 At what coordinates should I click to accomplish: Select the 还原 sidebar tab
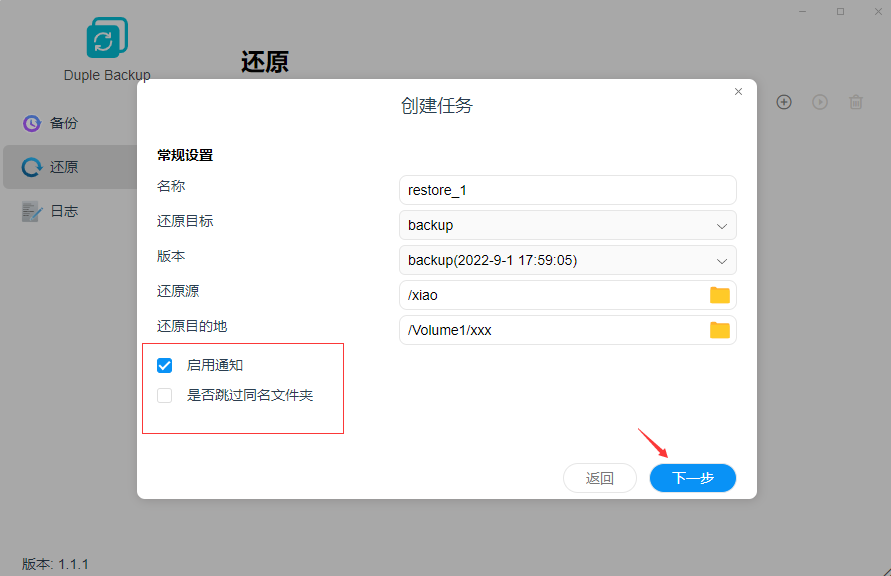(64, 167)
